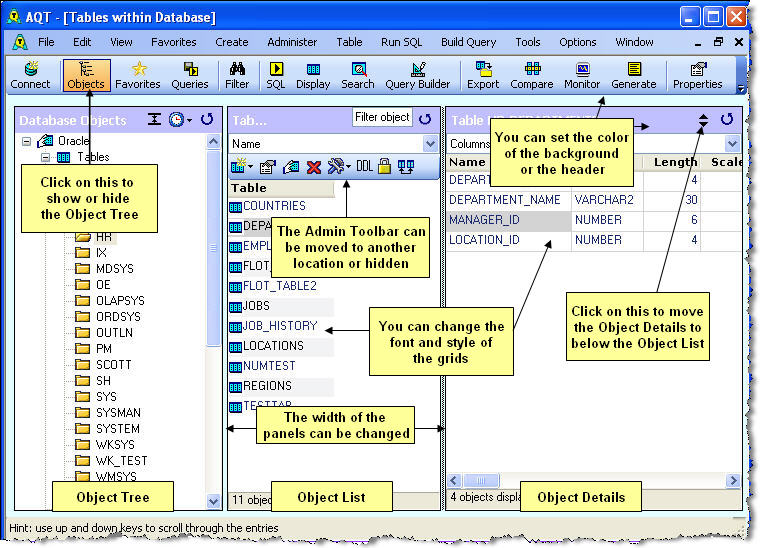Click the red X delete icon
760x548 pixels.
click(x=314, y=168)
